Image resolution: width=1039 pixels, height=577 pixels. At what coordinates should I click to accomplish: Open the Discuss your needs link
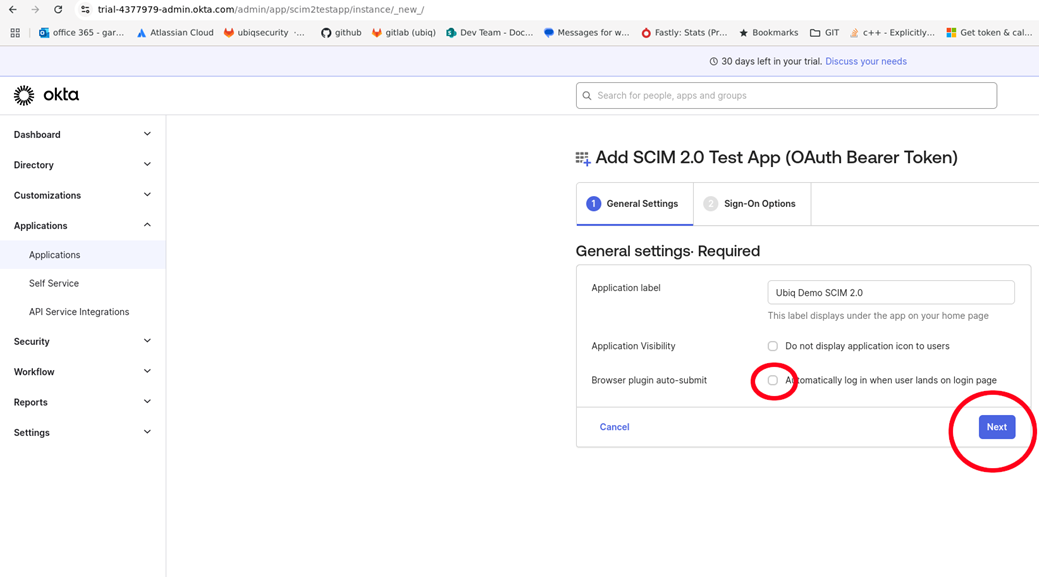click(866, 62)
